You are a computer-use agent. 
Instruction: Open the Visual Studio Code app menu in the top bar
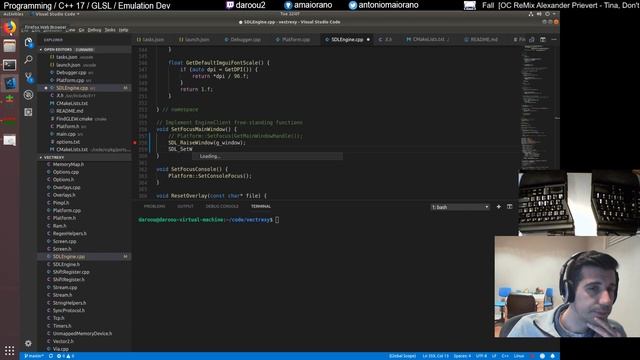57,14
